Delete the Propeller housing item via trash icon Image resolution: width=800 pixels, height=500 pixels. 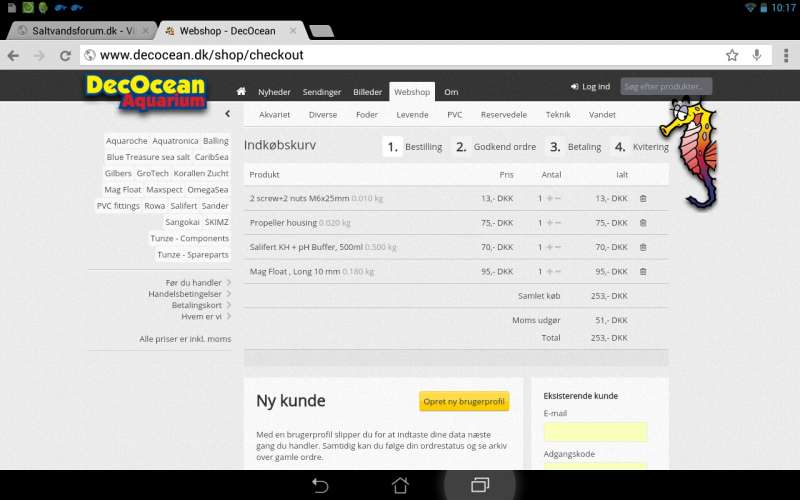(643, 223)
